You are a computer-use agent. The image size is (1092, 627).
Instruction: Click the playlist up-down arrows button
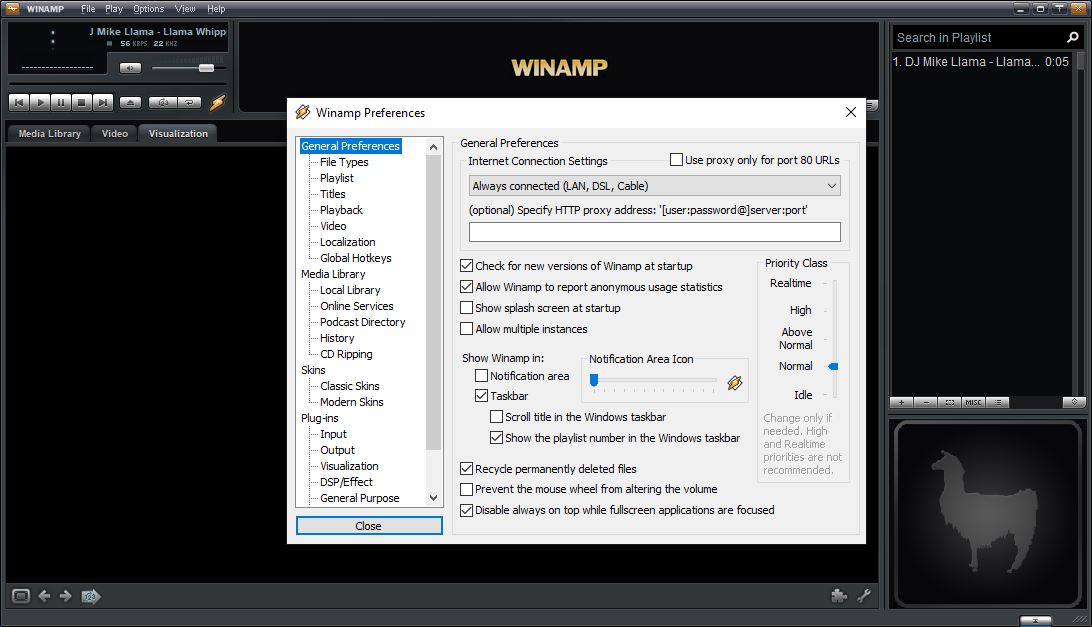pos(1074,402)
